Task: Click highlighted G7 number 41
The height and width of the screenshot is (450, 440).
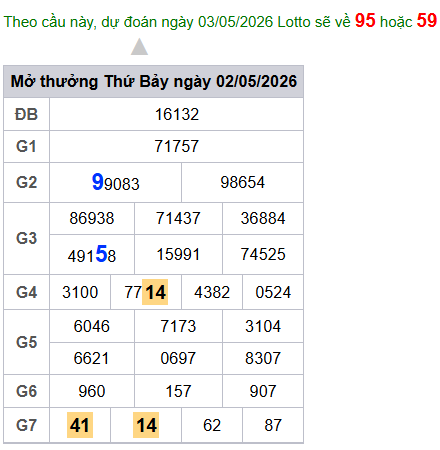Action: 80,425
